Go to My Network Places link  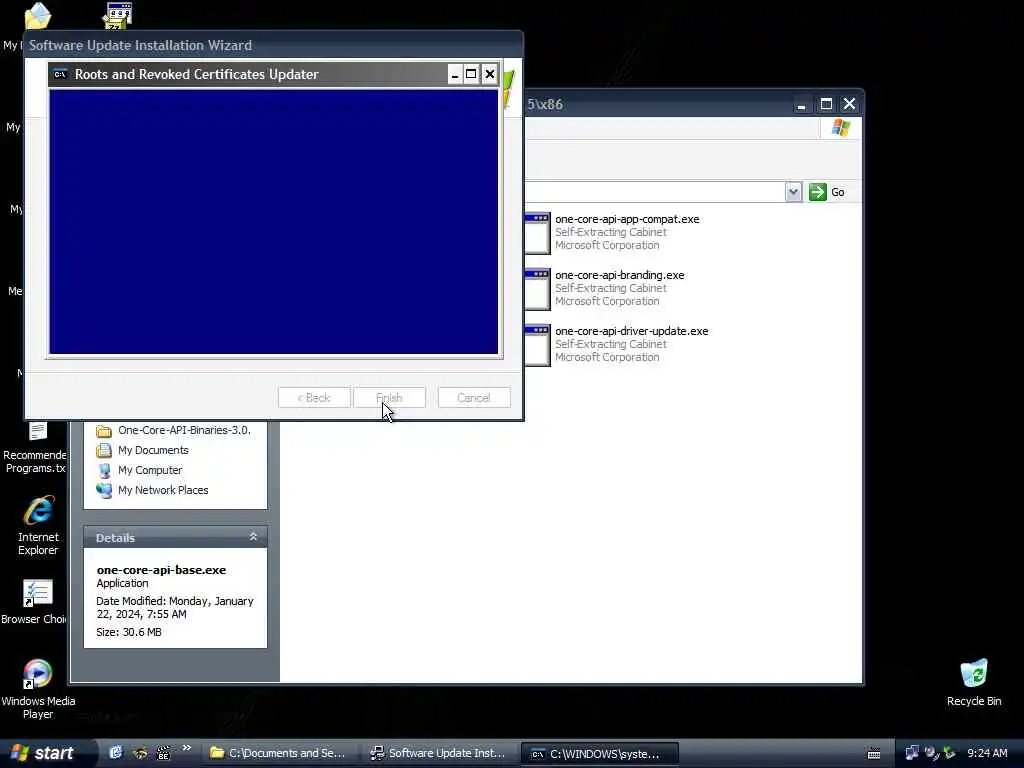click(152, 490)
